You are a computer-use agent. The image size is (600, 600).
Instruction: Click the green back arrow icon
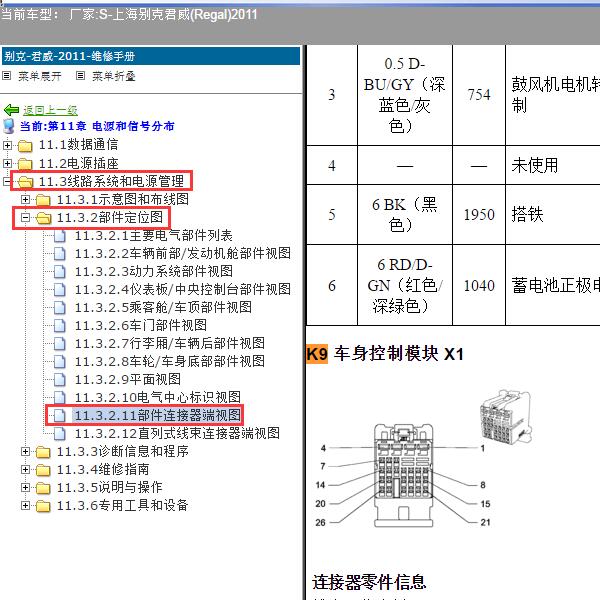pyautogui.click(x=11, y=110)
